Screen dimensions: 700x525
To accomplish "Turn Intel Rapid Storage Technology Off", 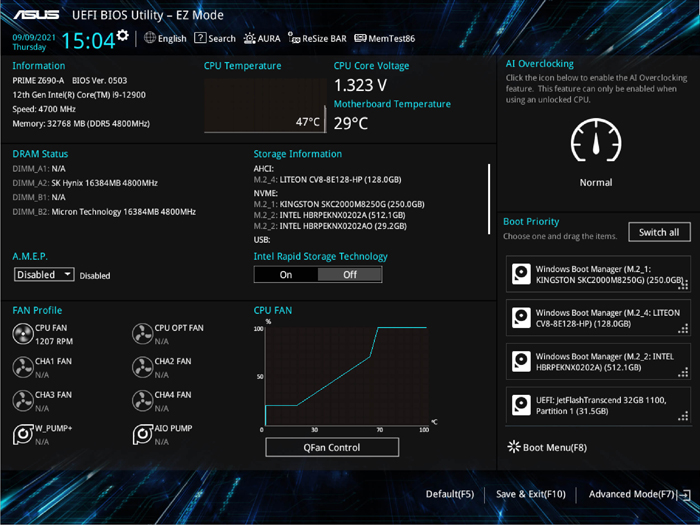I will 350,275.
